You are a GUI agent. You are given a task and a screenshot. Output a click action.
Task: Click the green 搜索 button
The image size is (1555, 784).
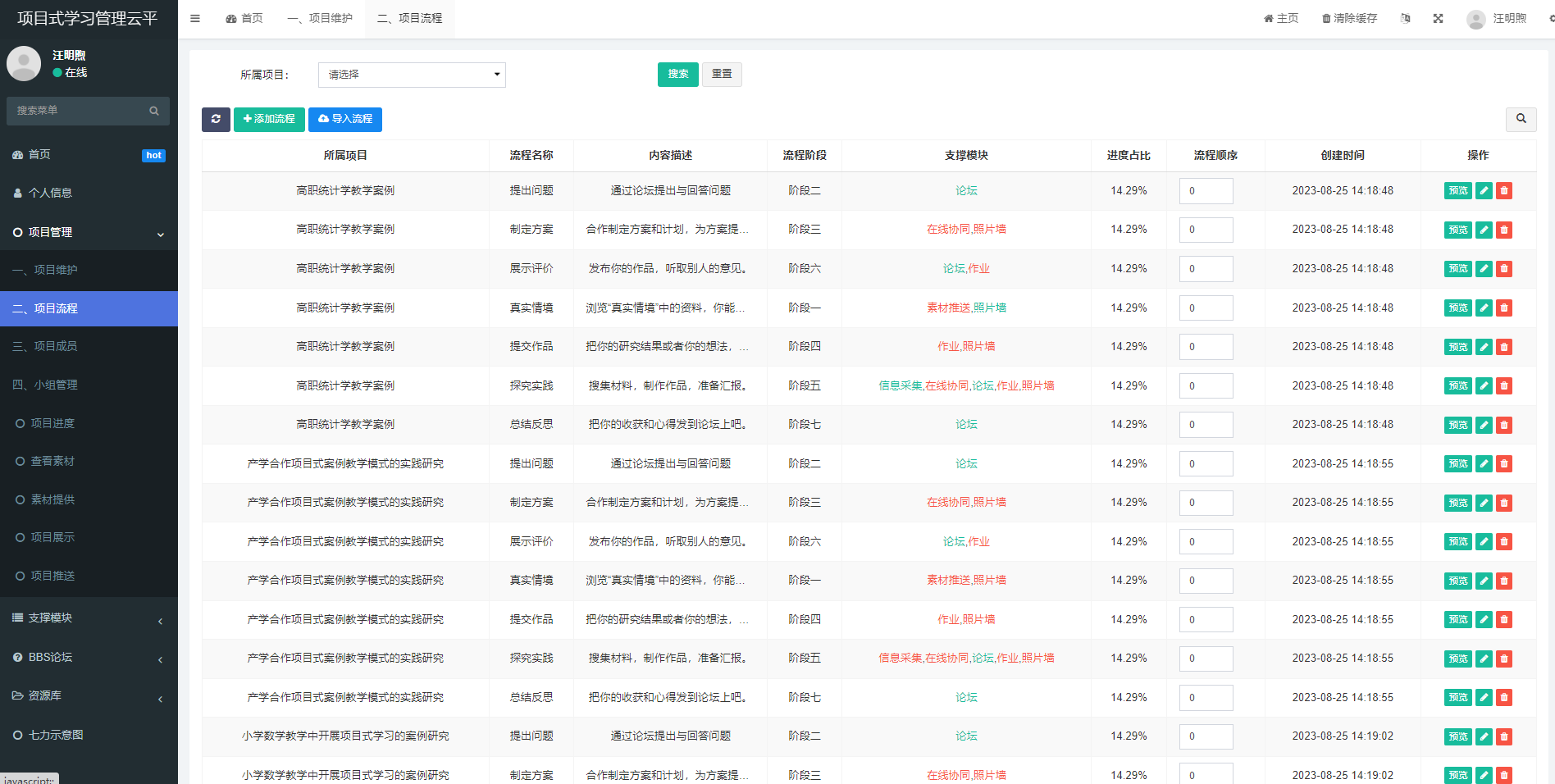click(677, 75)
